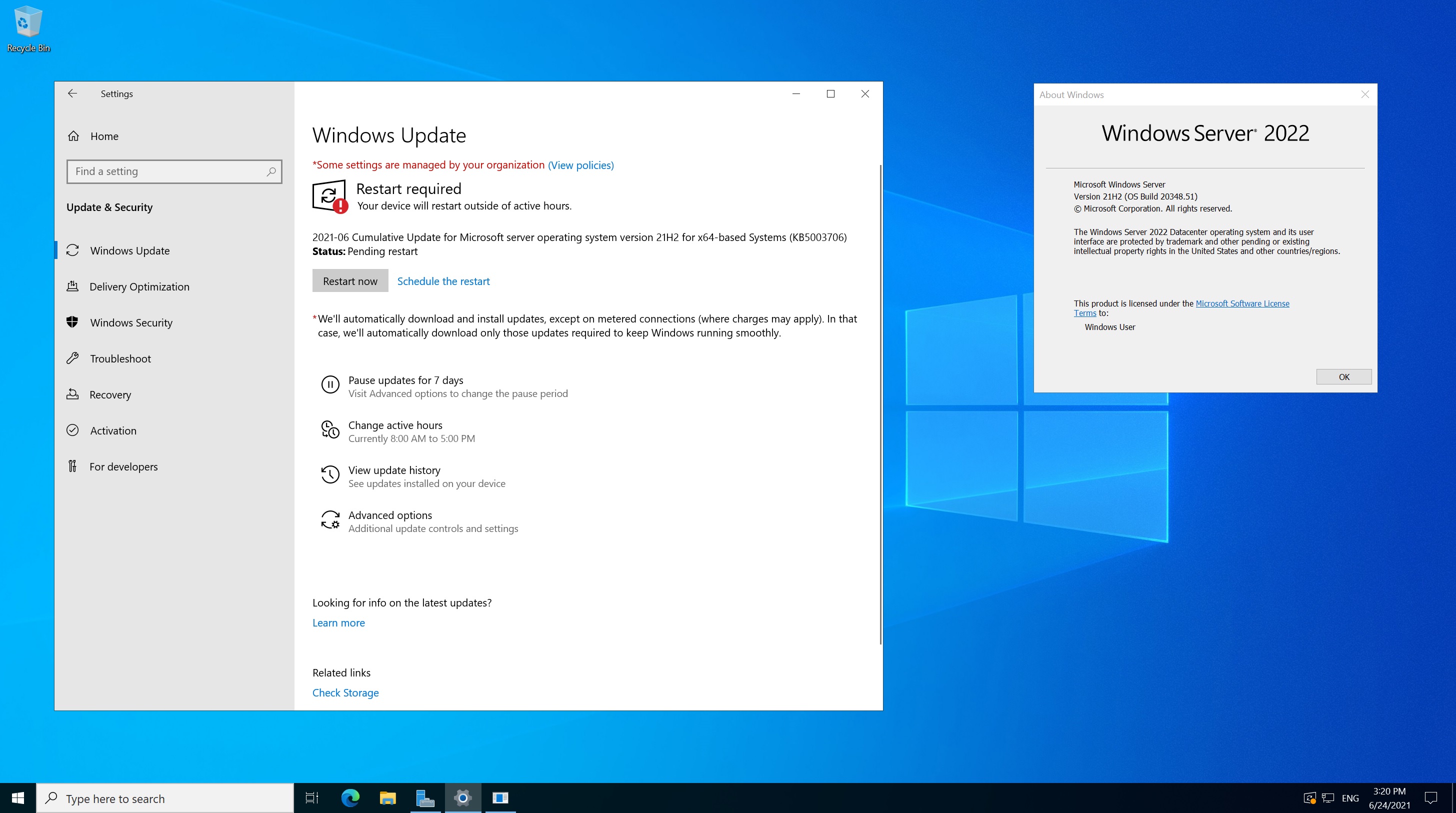
Task: Open the View policies link
Action: click(x=580, y=165)
